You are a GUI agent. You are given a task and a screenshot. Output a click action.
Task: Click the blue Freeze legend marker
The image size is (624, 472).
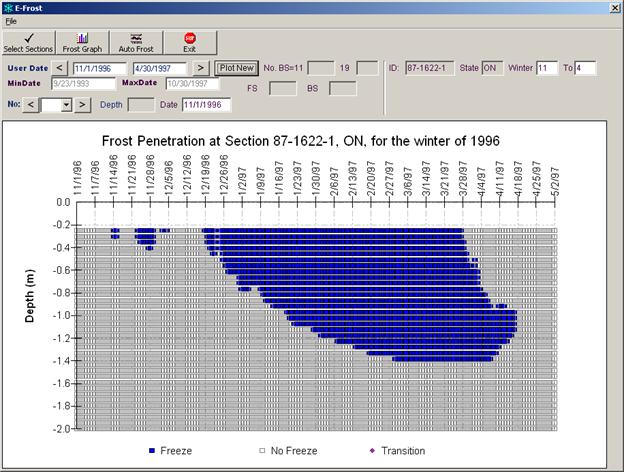click(x=152, y=451)
